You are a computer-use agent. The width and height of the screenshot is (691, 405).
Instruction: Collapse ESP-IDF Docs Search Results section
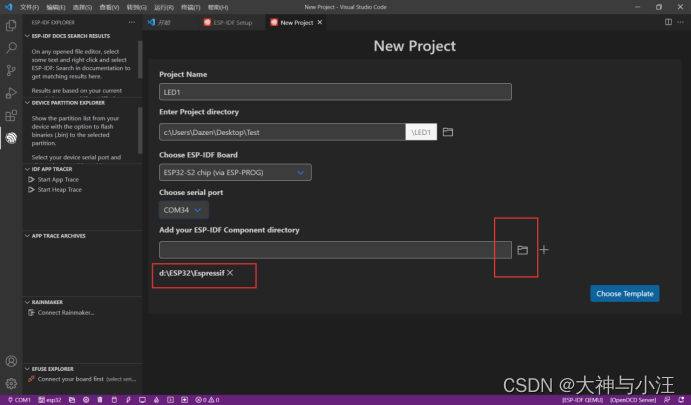(71, 36)
